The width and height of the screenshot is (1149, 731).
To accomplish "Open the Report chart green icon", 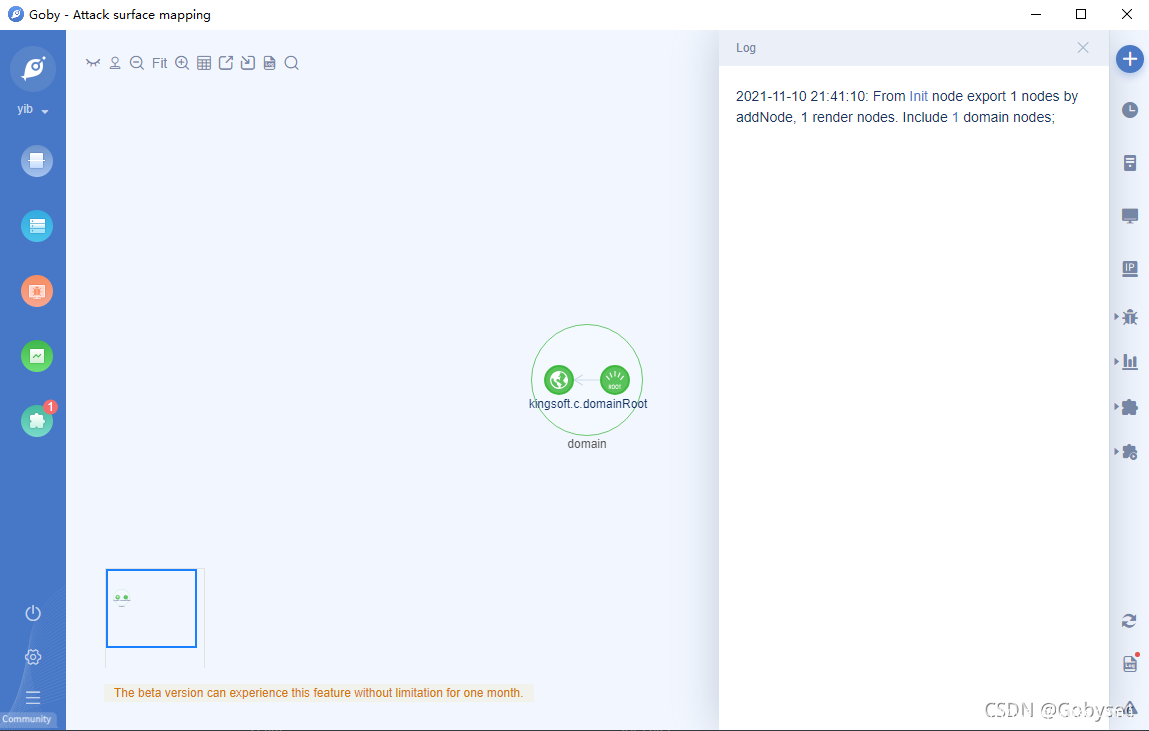I will pos(37,356).
